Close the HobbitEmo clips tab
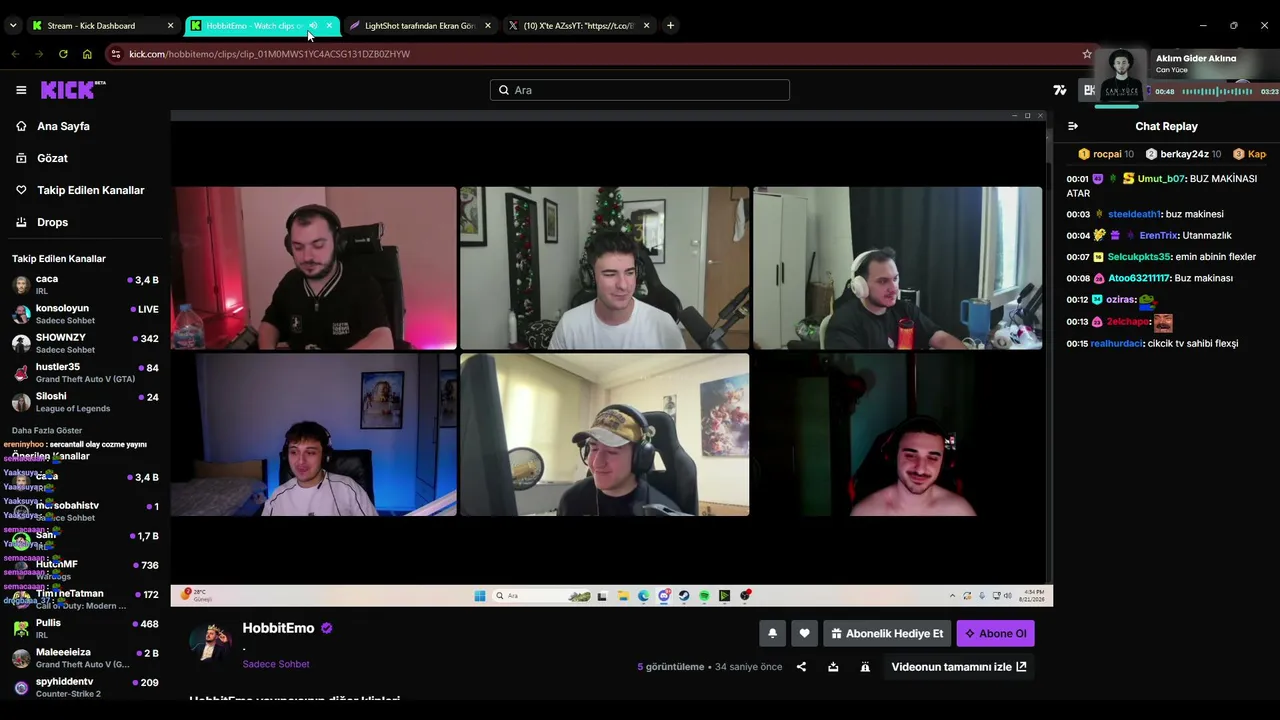Image resolution: width=1280 pixels, height=720 pixels. (329, 26)
